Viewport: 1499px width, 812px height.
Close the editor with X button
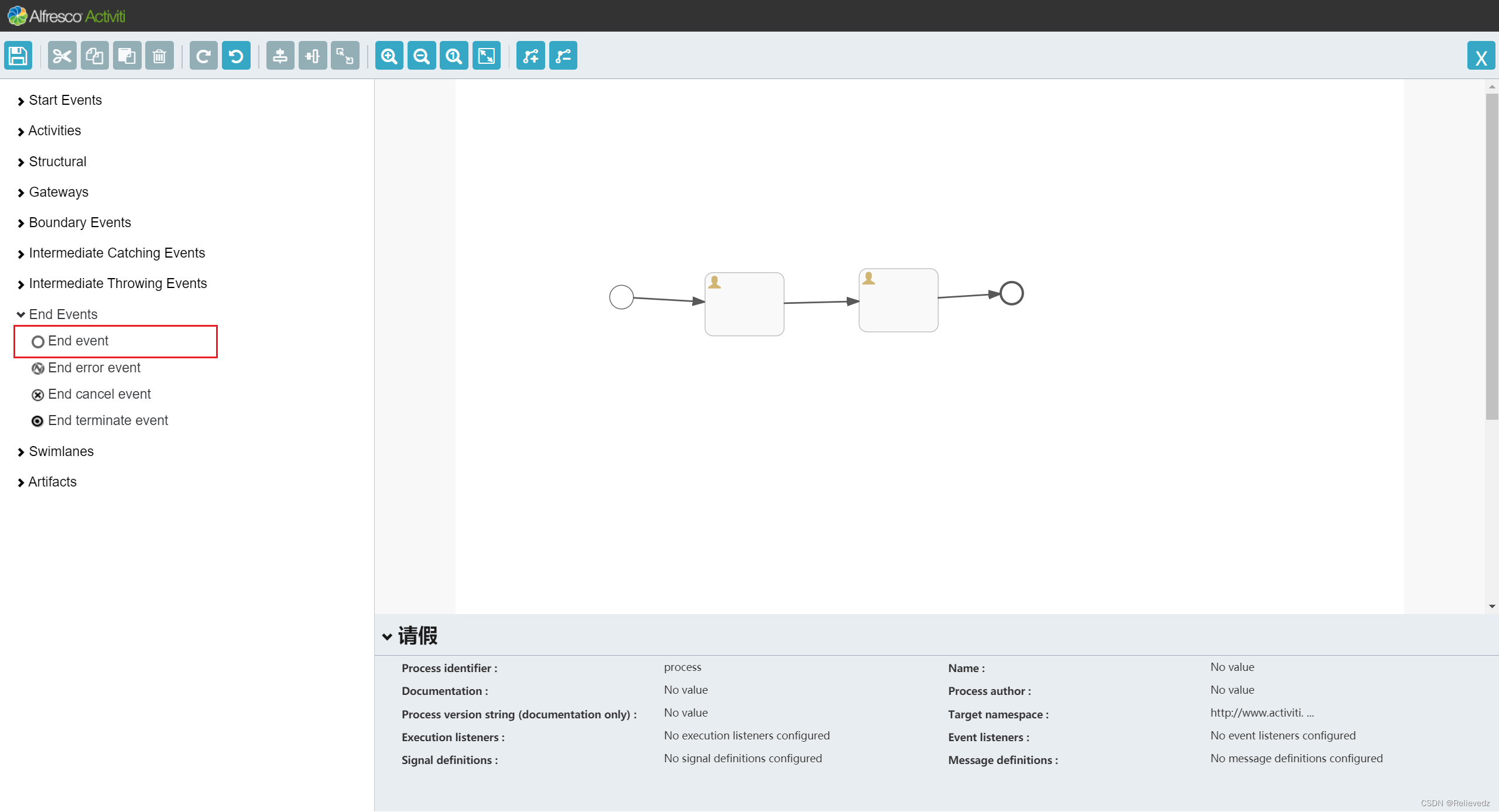(1481, 56)
